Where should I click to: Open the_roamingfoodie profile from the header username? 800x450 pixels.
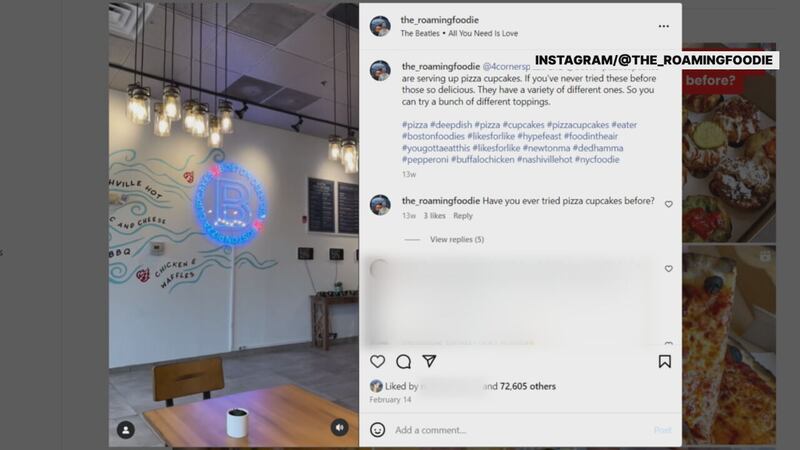[439, 20]
